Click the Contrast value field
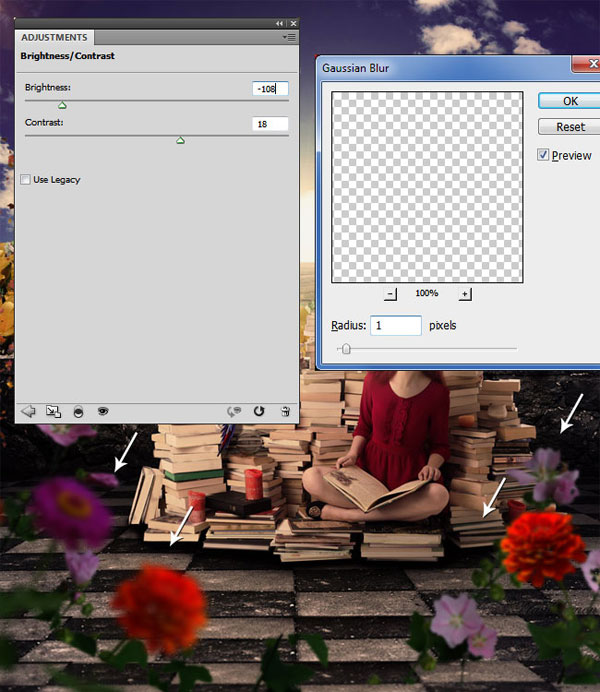The width and height of the screenshot is (600, 692). click(x=270, y=124)
